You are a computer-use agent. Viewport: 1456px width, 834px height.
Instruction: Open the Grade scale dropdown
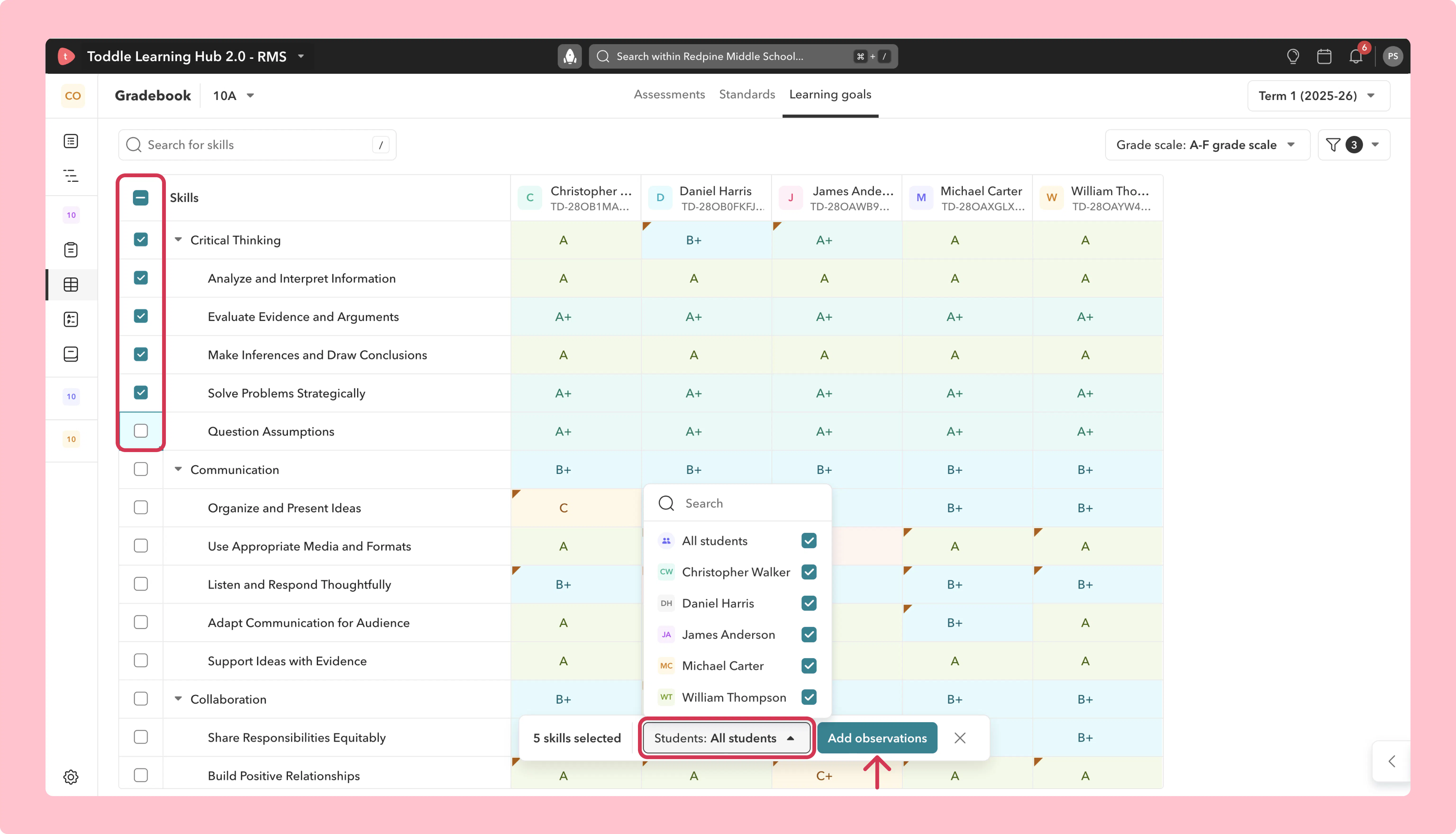[1207, 145]
